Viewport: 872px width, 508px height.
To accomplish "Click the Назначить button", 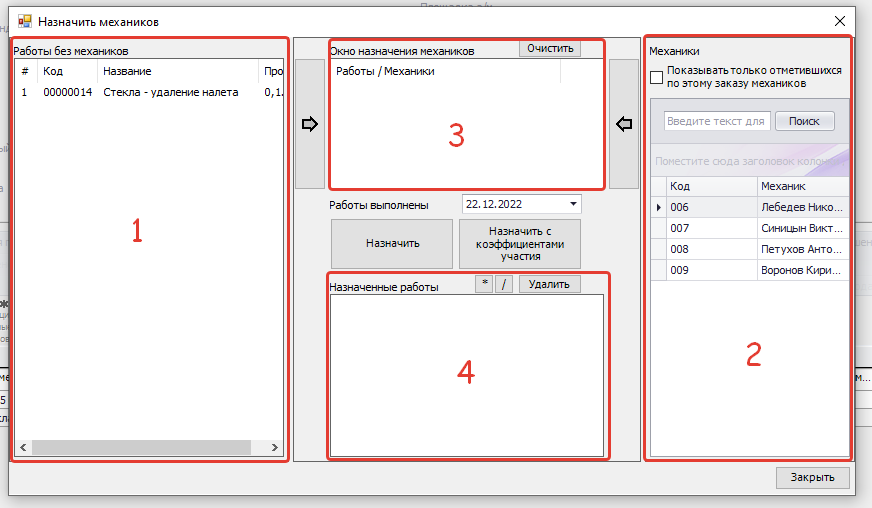I will pyautogui.click(x=392, y=243).
